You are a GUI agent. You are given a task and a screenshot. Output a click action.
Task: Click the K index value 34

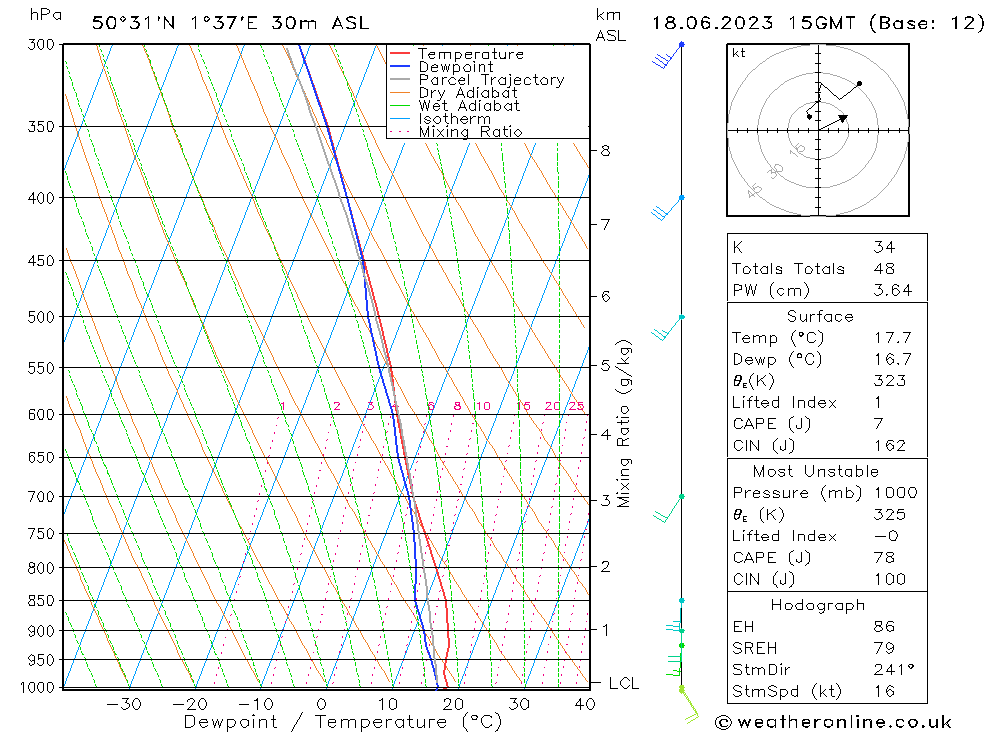tap(885, 247)
